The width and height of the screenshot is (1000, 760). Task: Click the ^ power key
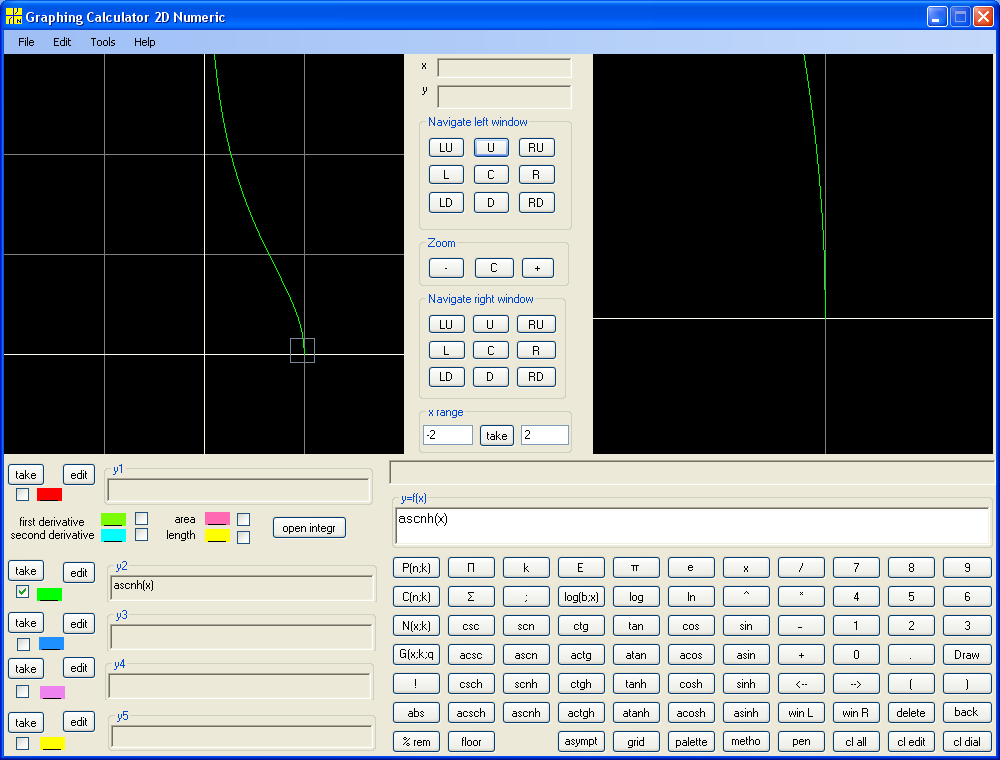click(x=746, y=597)
